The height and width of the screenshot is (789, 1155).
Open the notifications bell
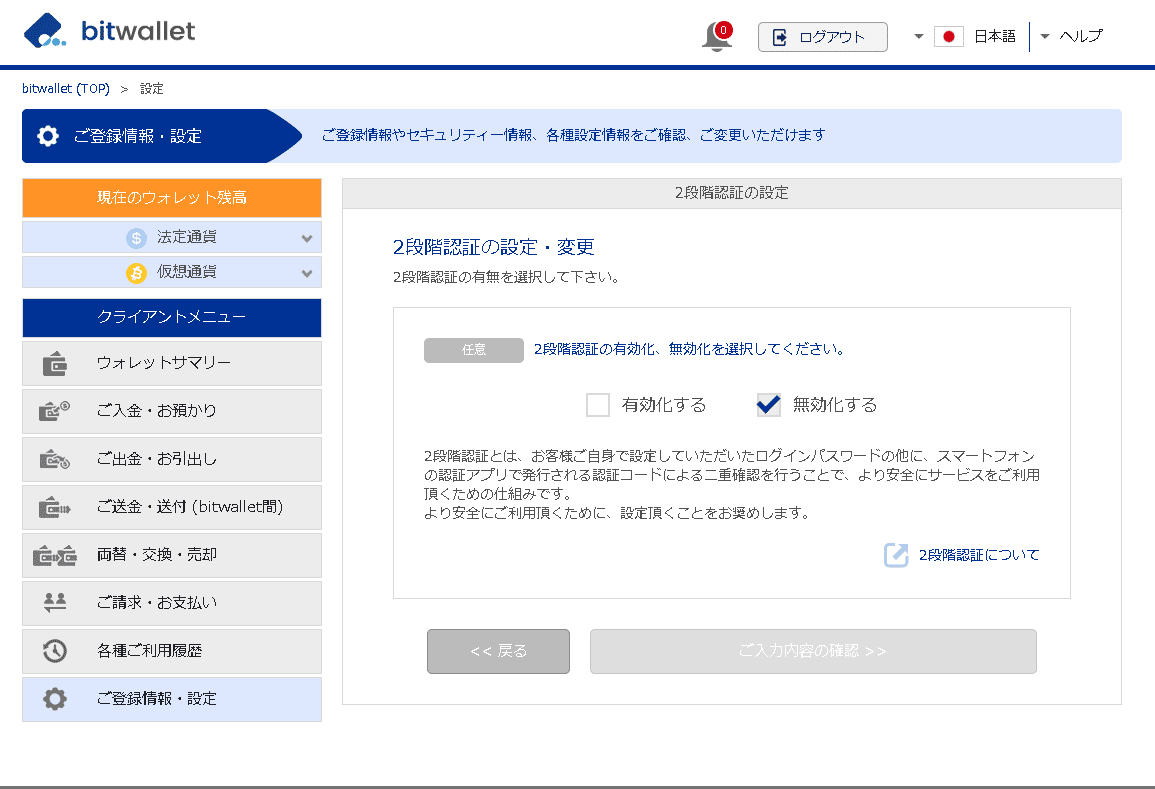coord(717,37)
